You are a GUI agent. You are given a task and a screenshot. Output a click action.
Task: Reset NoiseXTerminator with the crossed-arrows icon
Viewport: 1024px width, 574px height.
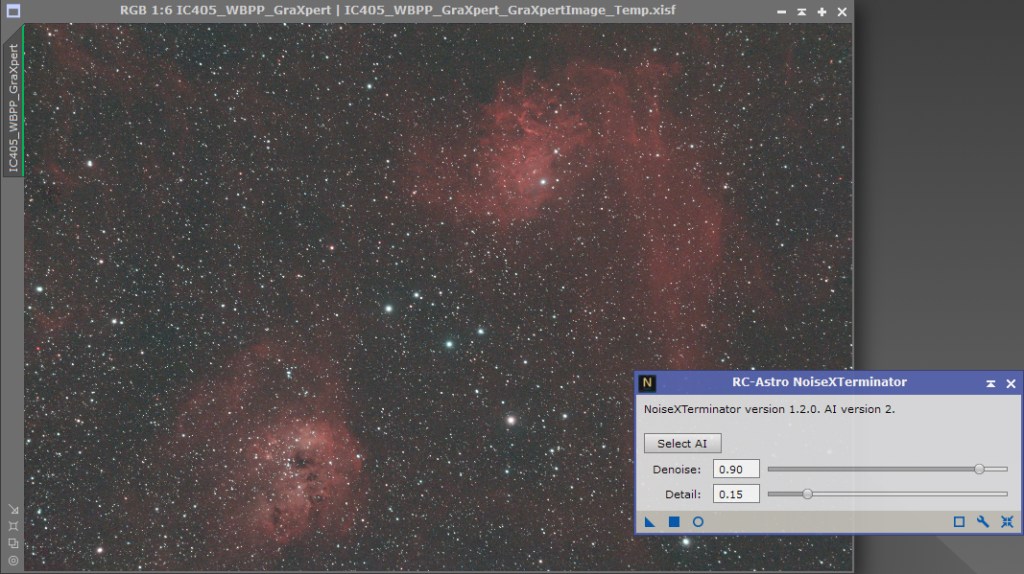click(1007, 521)
